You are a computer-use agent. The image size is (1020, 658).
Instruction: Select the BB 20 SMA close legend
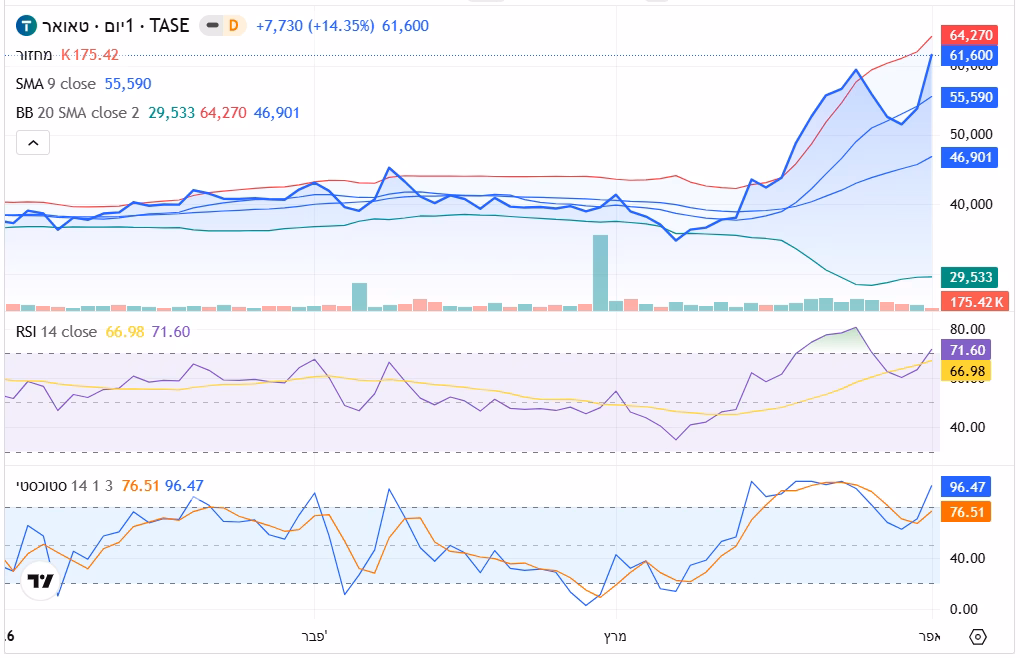click(x=77, y=113)
